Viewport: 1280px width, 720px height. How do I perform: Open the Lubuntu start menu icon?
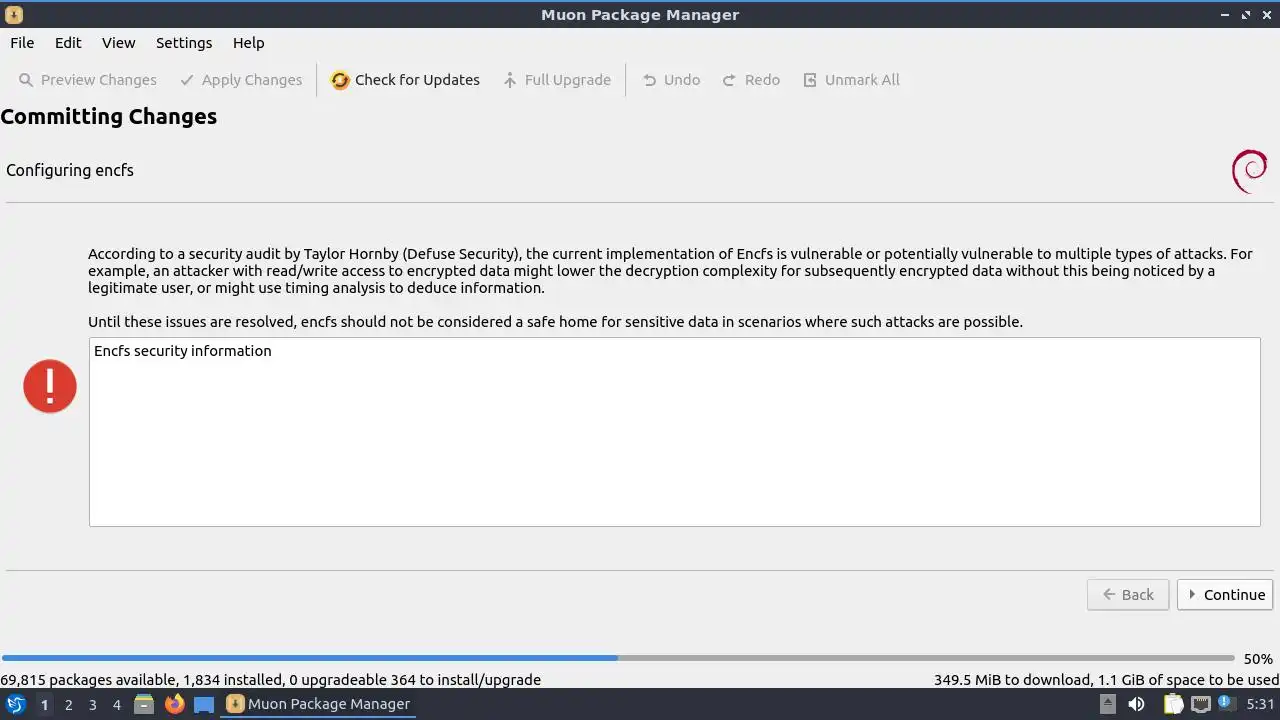(15, 704)
